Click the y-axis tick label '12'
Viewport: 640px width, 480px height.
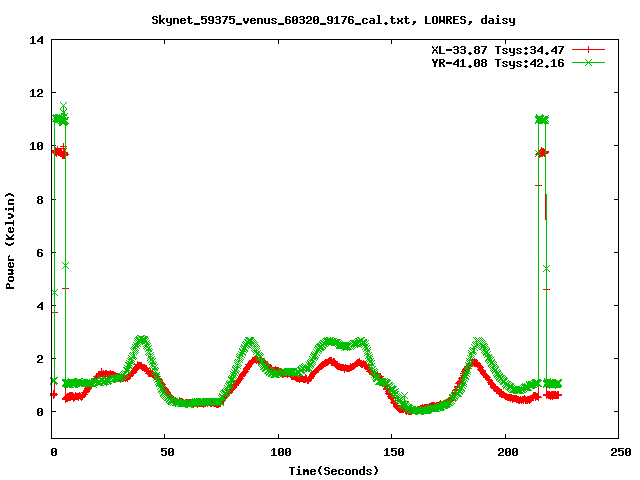pos(36,93)
